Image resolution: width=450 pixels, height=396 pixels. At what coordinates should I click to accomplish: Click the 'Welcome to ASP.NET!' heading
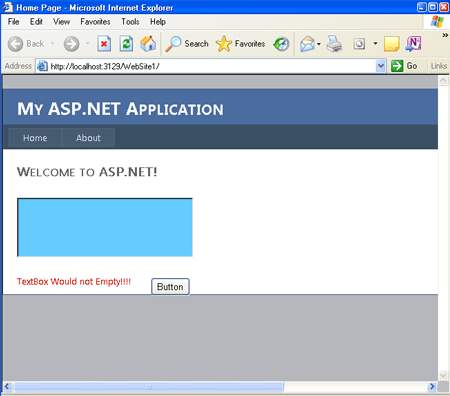pos(87,172)
